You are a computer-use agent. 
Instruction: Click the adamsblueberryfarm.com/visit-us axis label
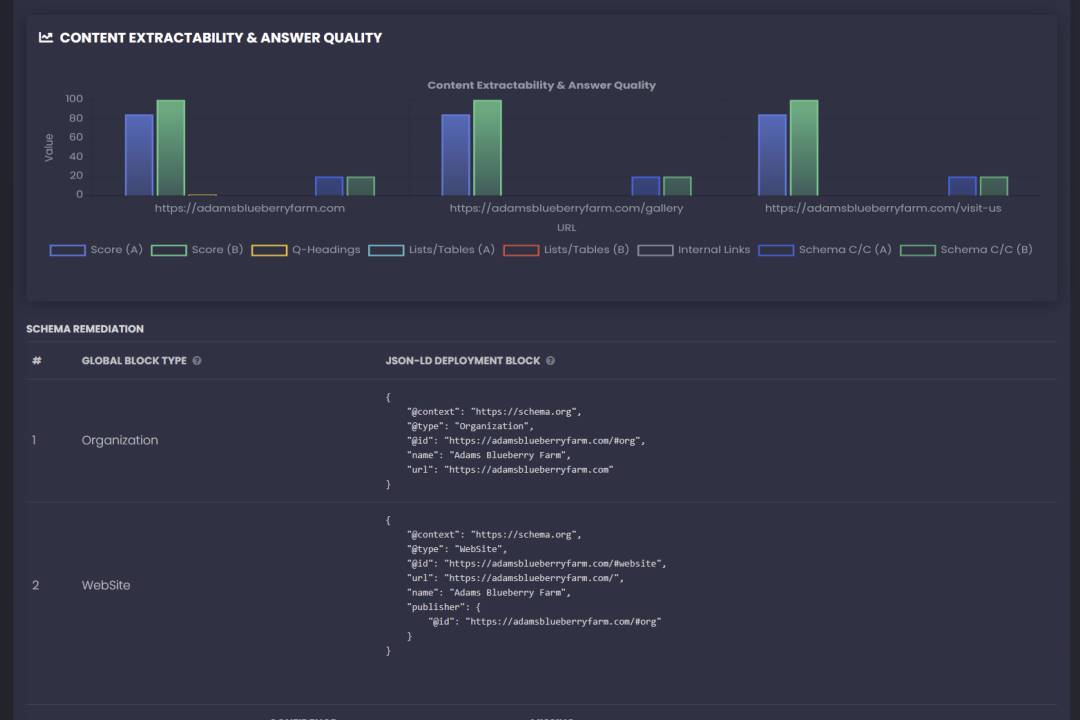click(x=883, y=209)
